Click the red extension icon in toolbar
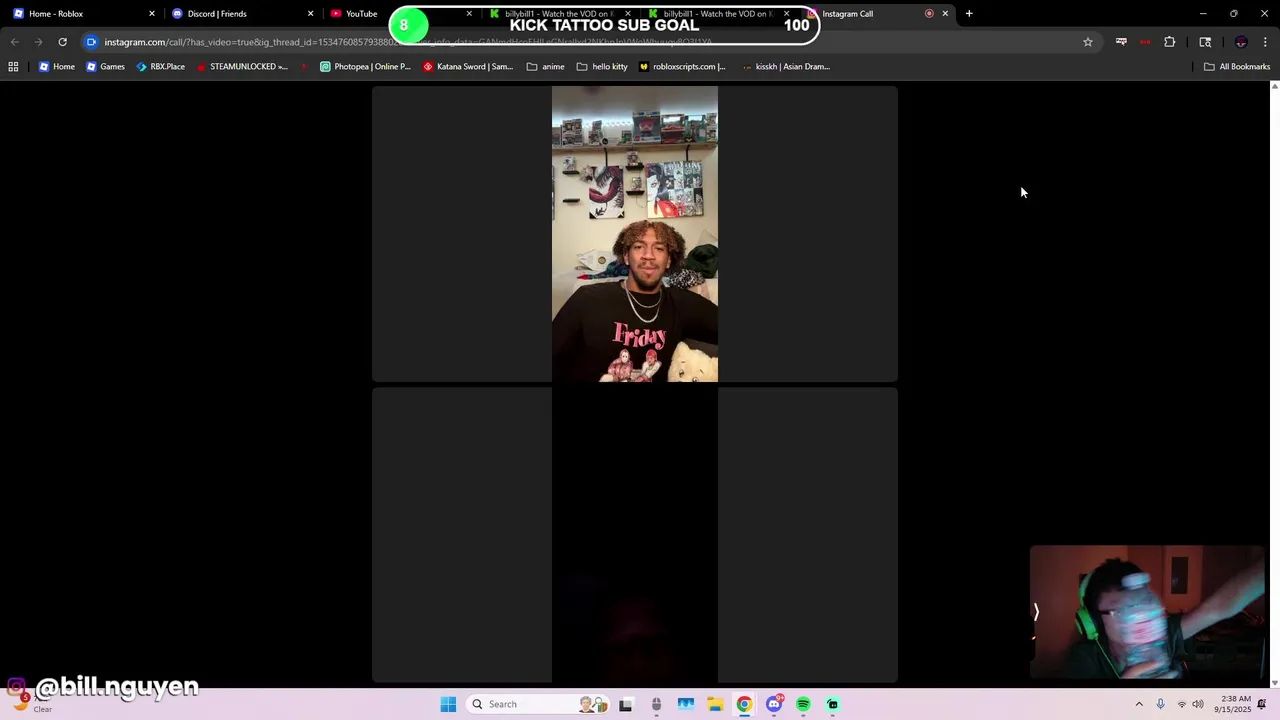This screenshot has width=1280, height=720. 1145,42
